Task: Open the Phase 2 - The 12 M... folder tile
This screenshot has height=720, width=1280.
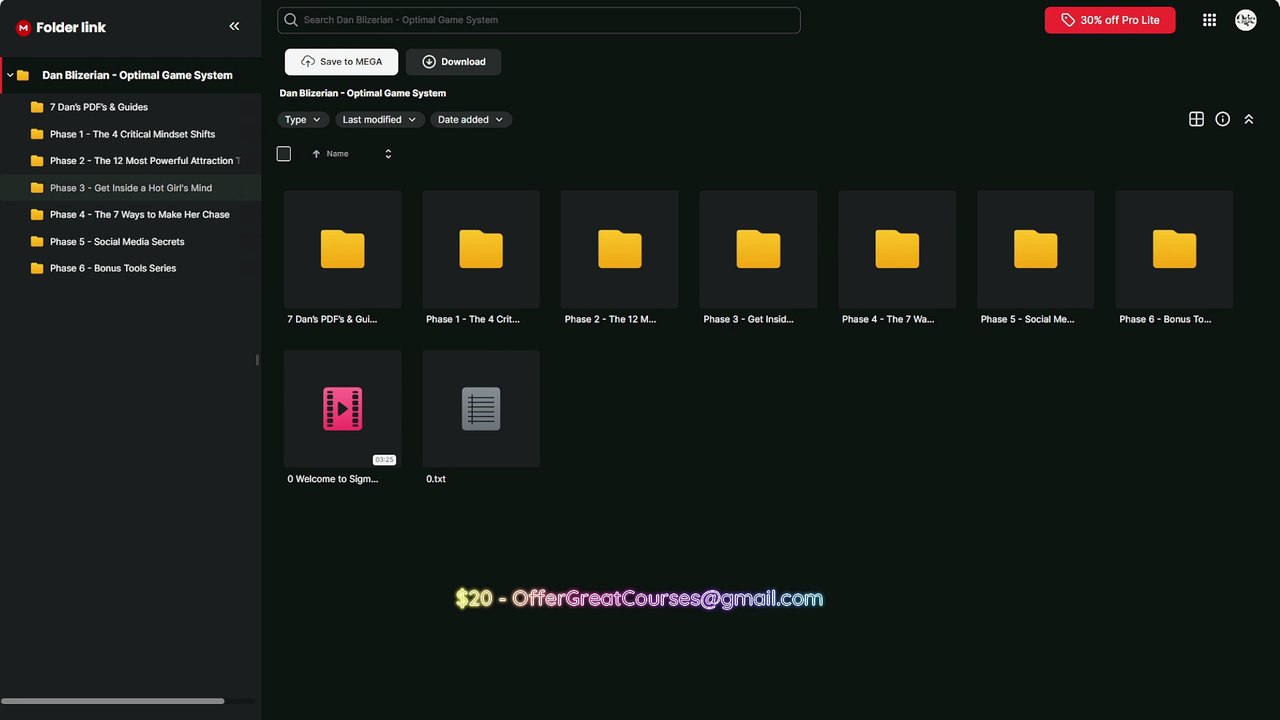Action: click(x=619, y=258)
